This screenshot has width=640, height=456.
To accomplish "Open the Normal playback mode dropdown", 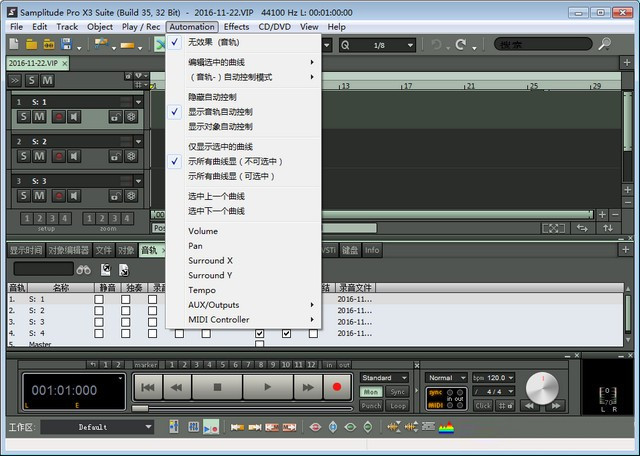I will (x=446, y=378).
